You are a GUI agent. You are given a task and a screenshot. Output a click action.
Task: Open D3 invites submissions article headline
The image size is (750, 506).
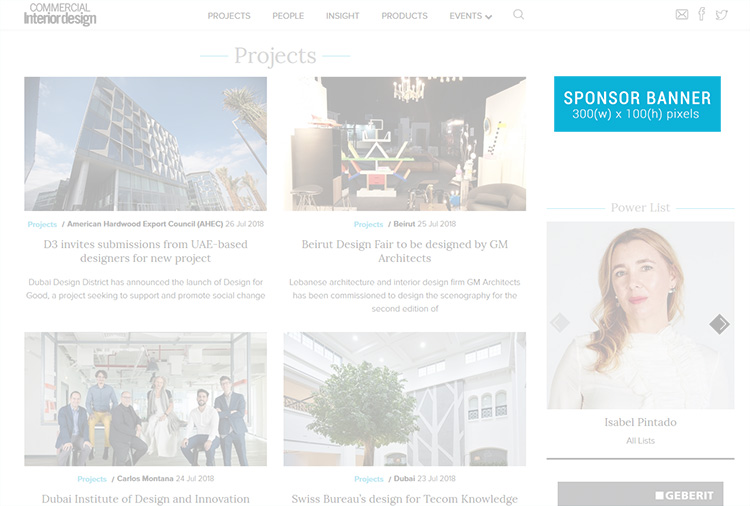pos(145,251)
